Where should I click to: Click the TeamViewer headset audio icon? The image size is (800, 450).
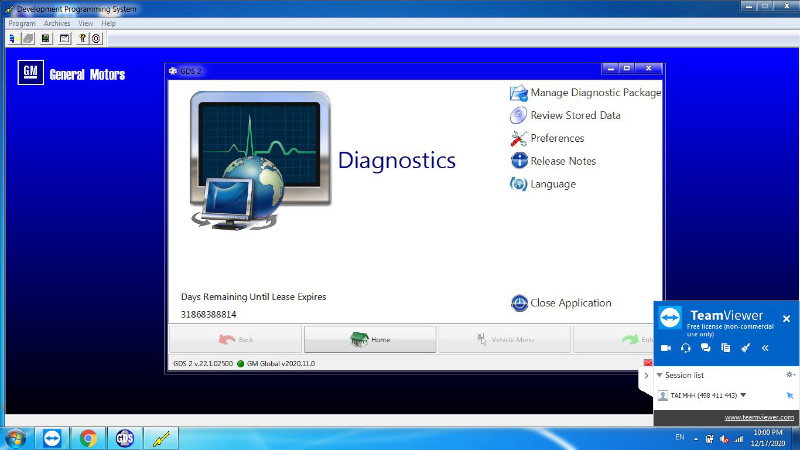686,348
